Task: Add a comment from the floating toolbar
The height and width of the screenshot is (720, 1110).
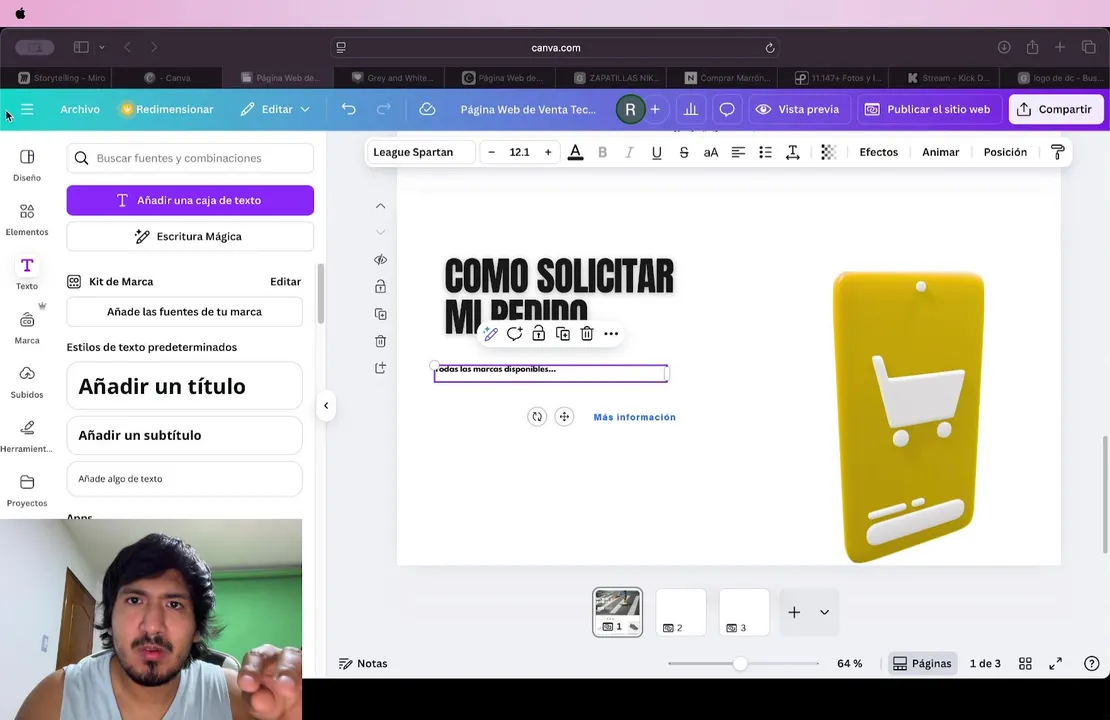Action: pos(515,333)
